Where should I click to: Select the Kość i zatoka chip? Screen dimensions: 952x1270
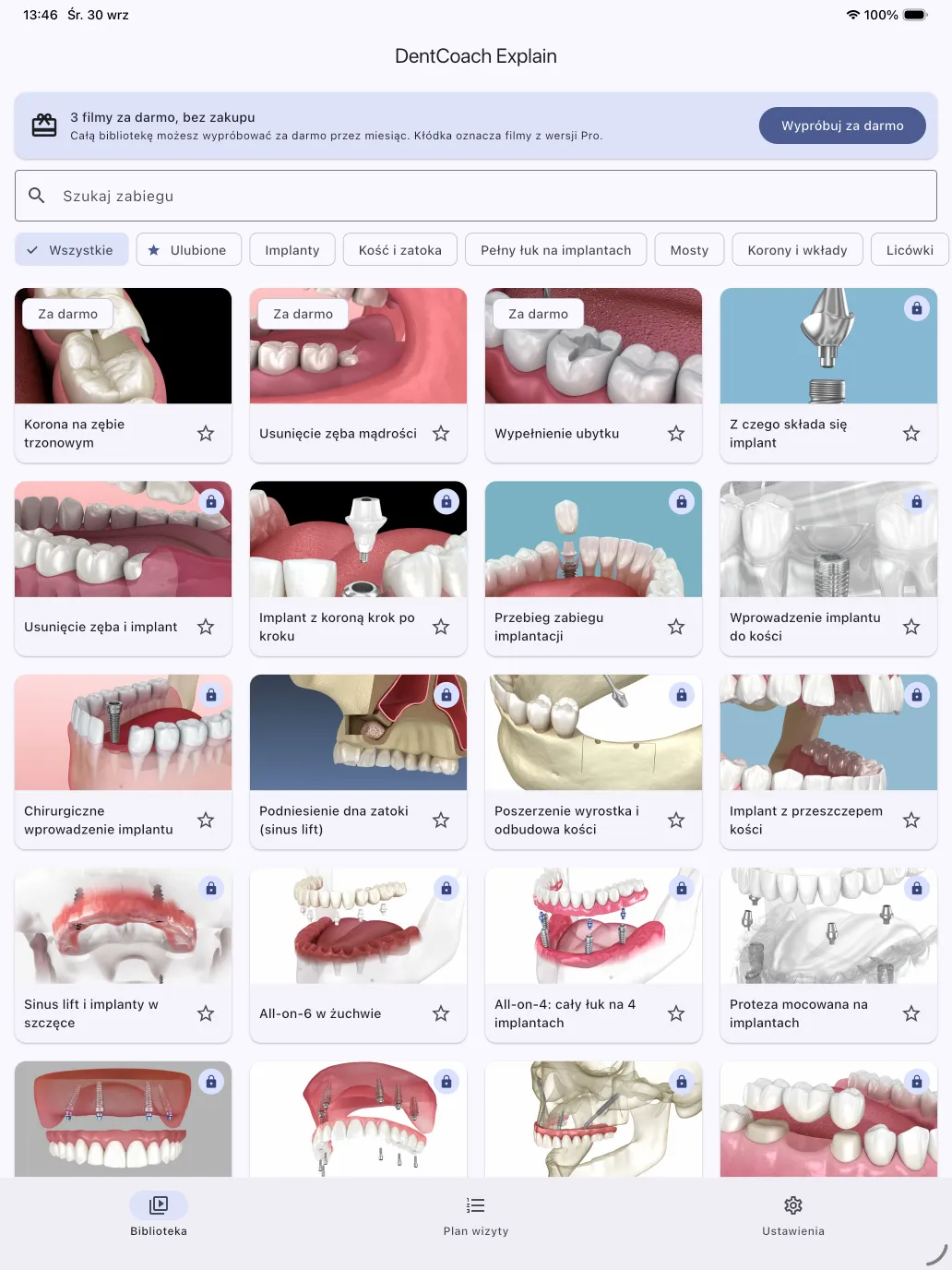coord(400,250)
